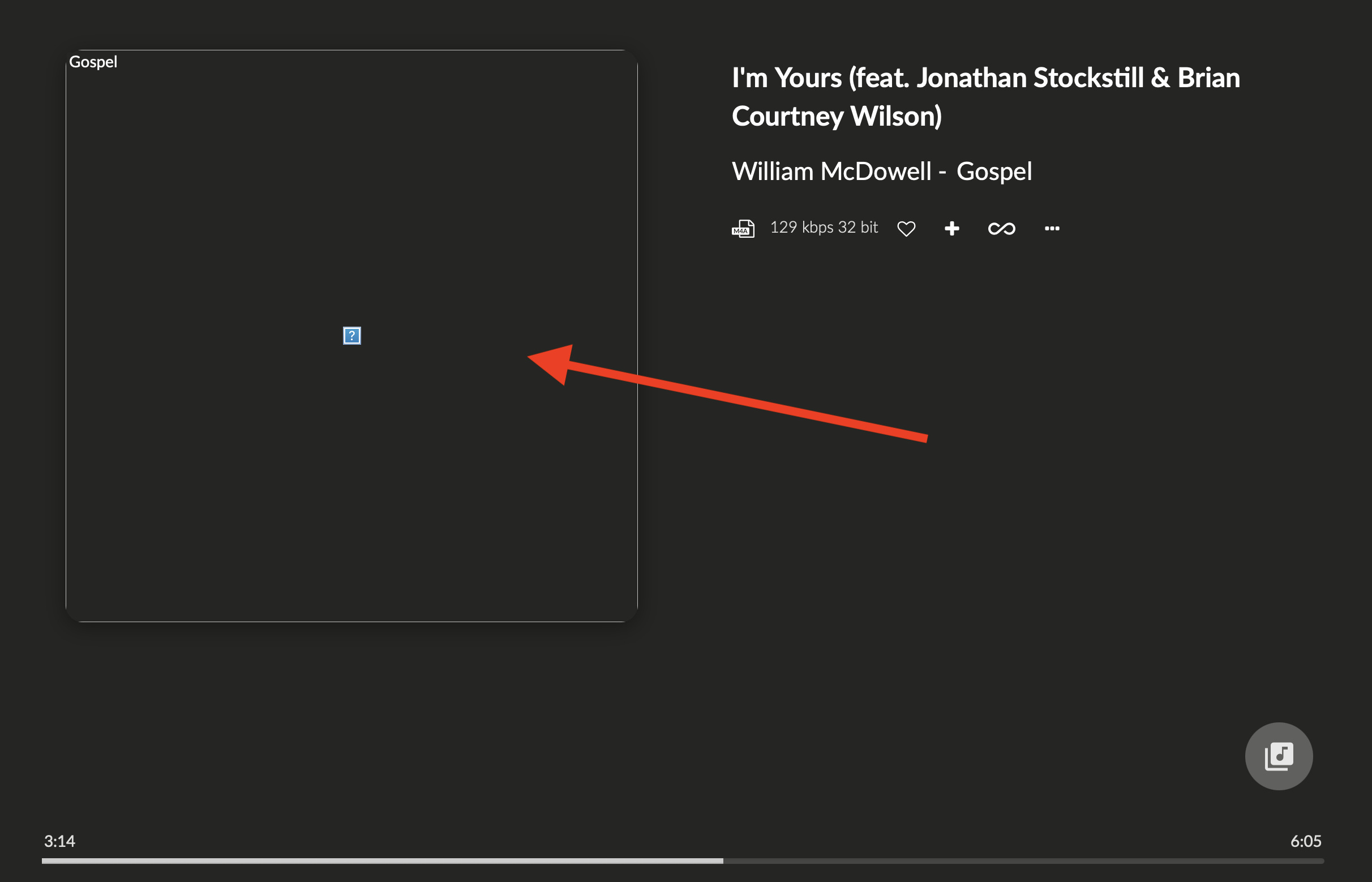Viewport: 1372px width, 882px height.
Task: Click the total duration 6:05
Action: coord(1306,841)
